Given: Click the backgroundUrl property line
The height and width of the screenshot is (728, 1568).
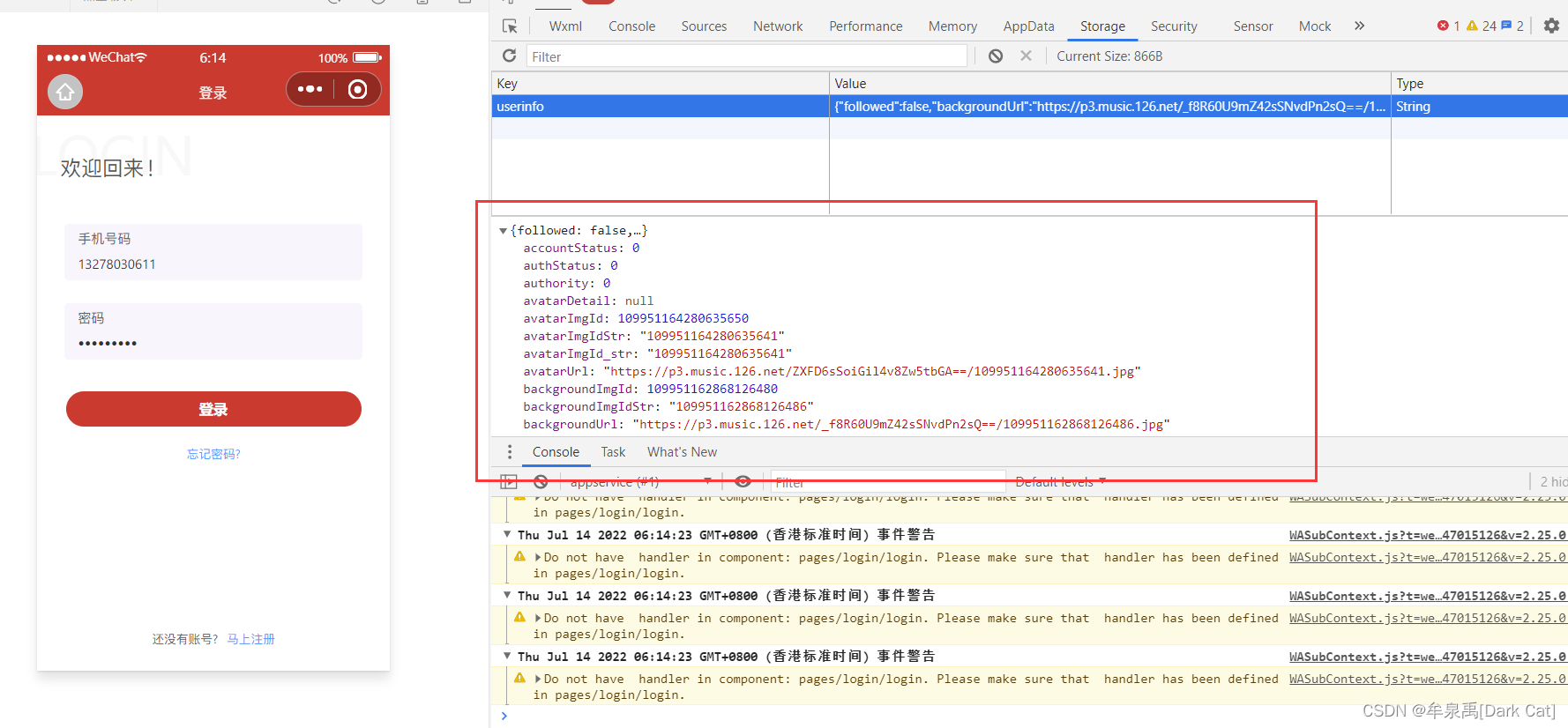Looking at the screenshot, I should pyautogui.click(x=847, y=424).
